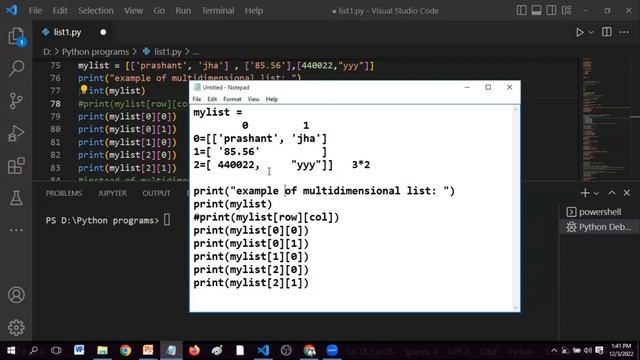The image size is (640, 360).
Task: Open dropdown next to Run button
Action: [591, 32]
